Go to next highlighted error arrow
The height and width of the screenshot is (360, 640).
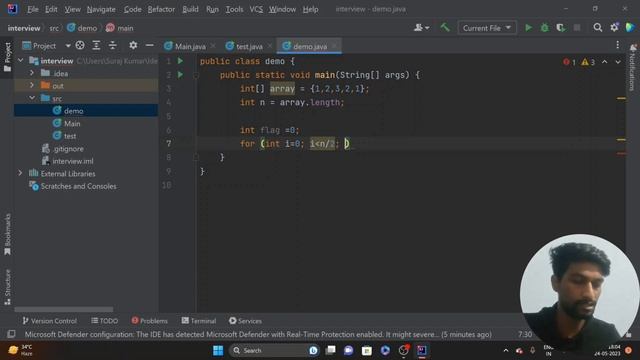pos(618,62)
